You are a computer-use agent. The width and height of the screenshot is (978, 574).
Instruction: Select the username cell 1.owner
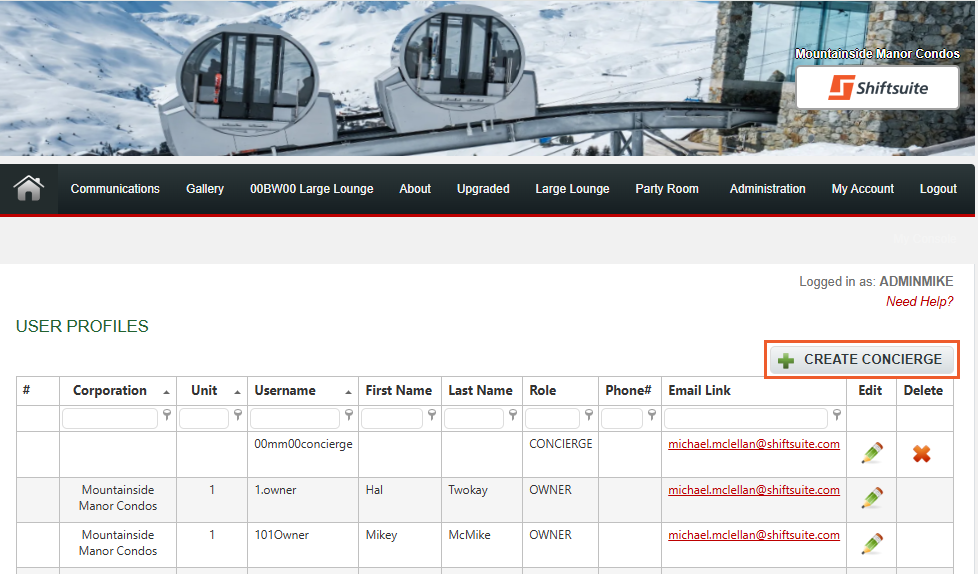pyautogui.click(x=275, y=490)
